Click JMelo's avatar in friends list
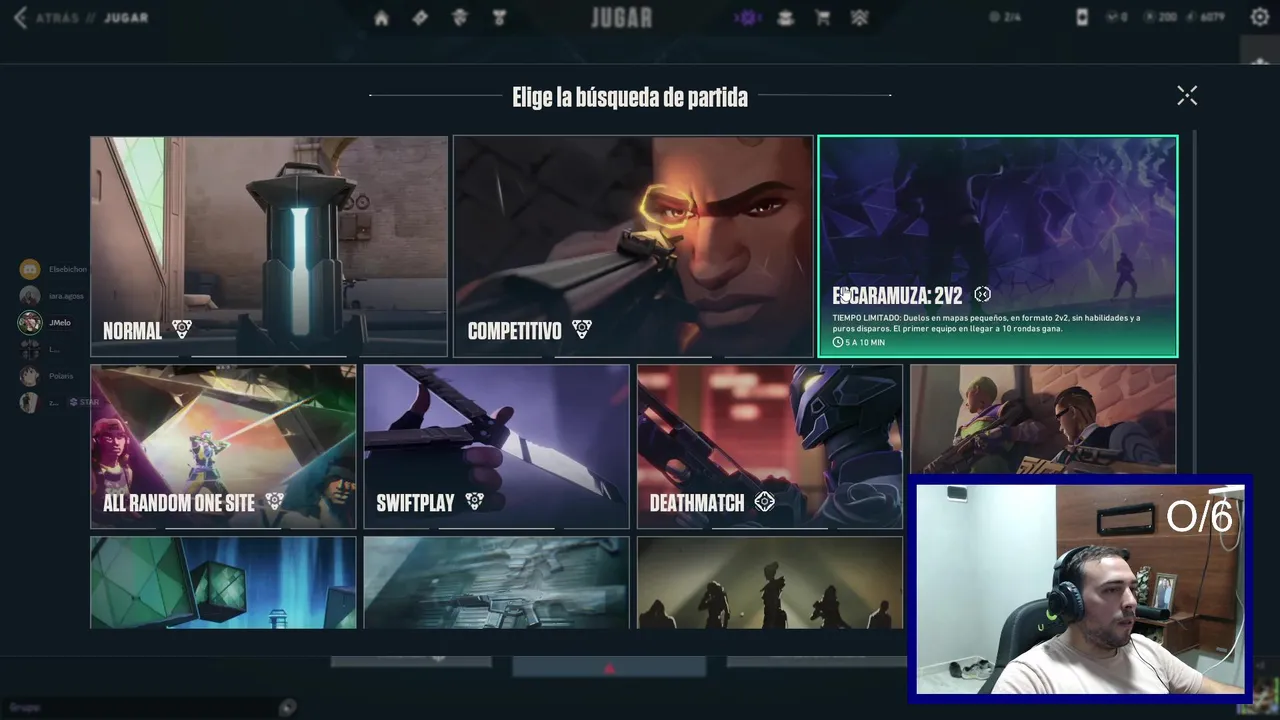1280x720 pixels. (30, 322)
